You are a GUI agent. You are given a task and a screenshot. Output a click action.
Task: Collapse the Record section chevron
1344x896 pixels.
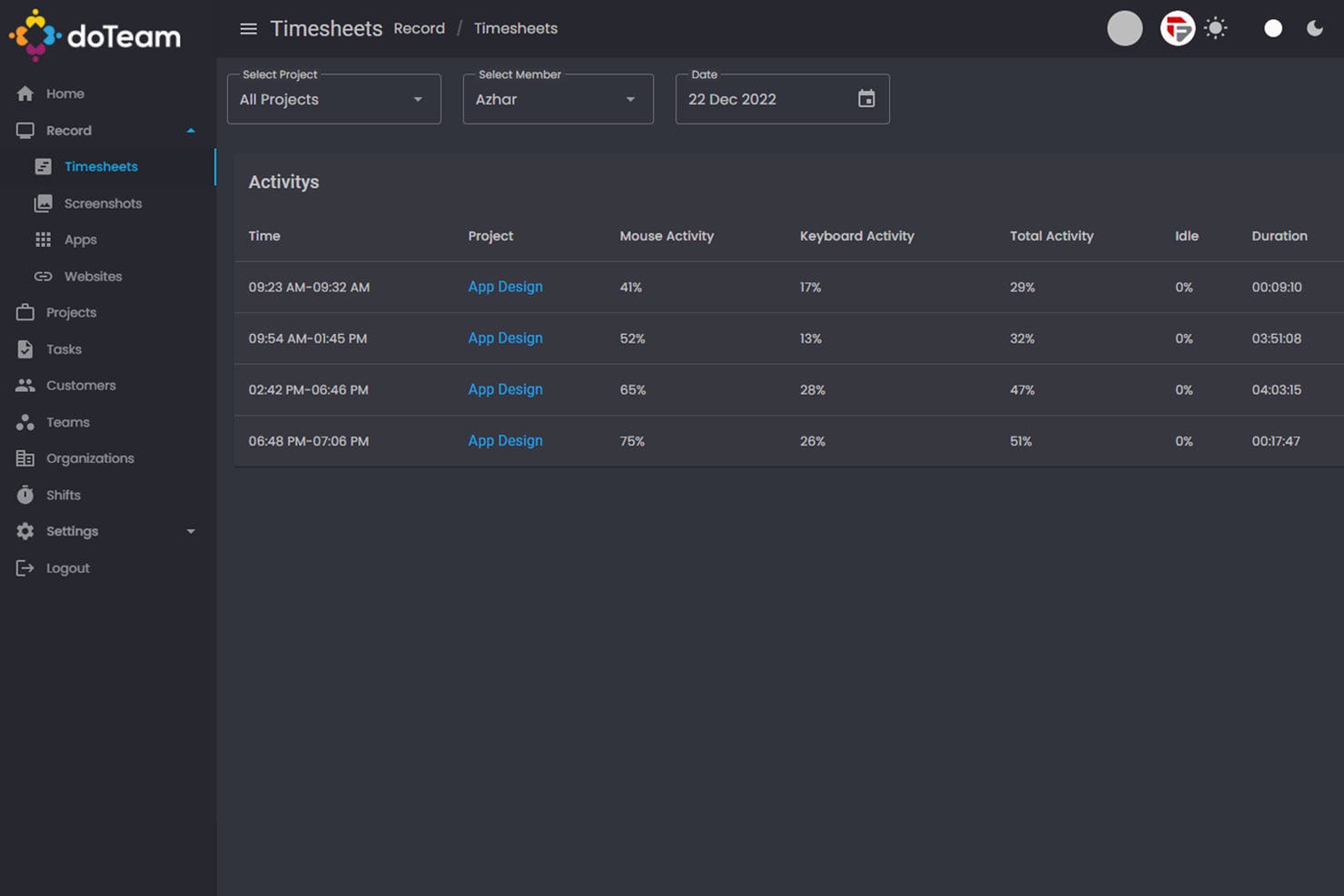(x=191, y=130)
